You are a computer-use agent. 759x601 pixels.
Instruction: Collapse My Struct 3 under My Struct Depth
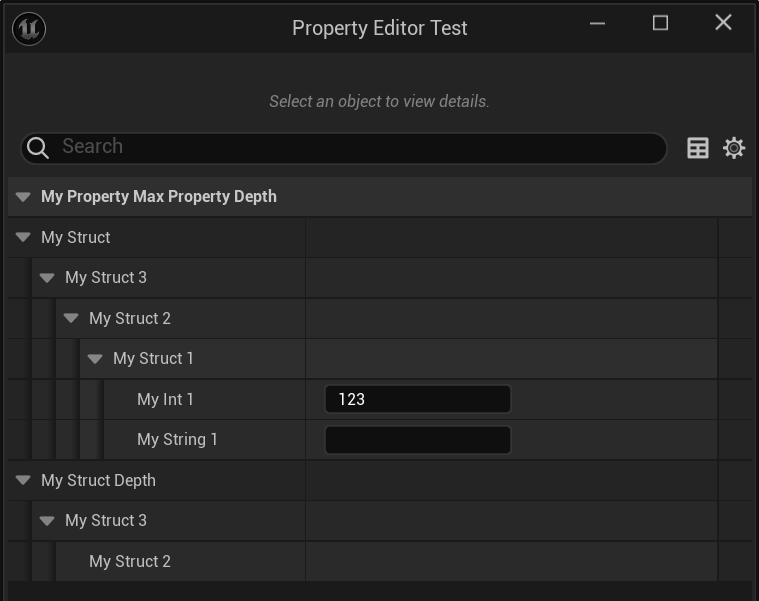[47, 521]
